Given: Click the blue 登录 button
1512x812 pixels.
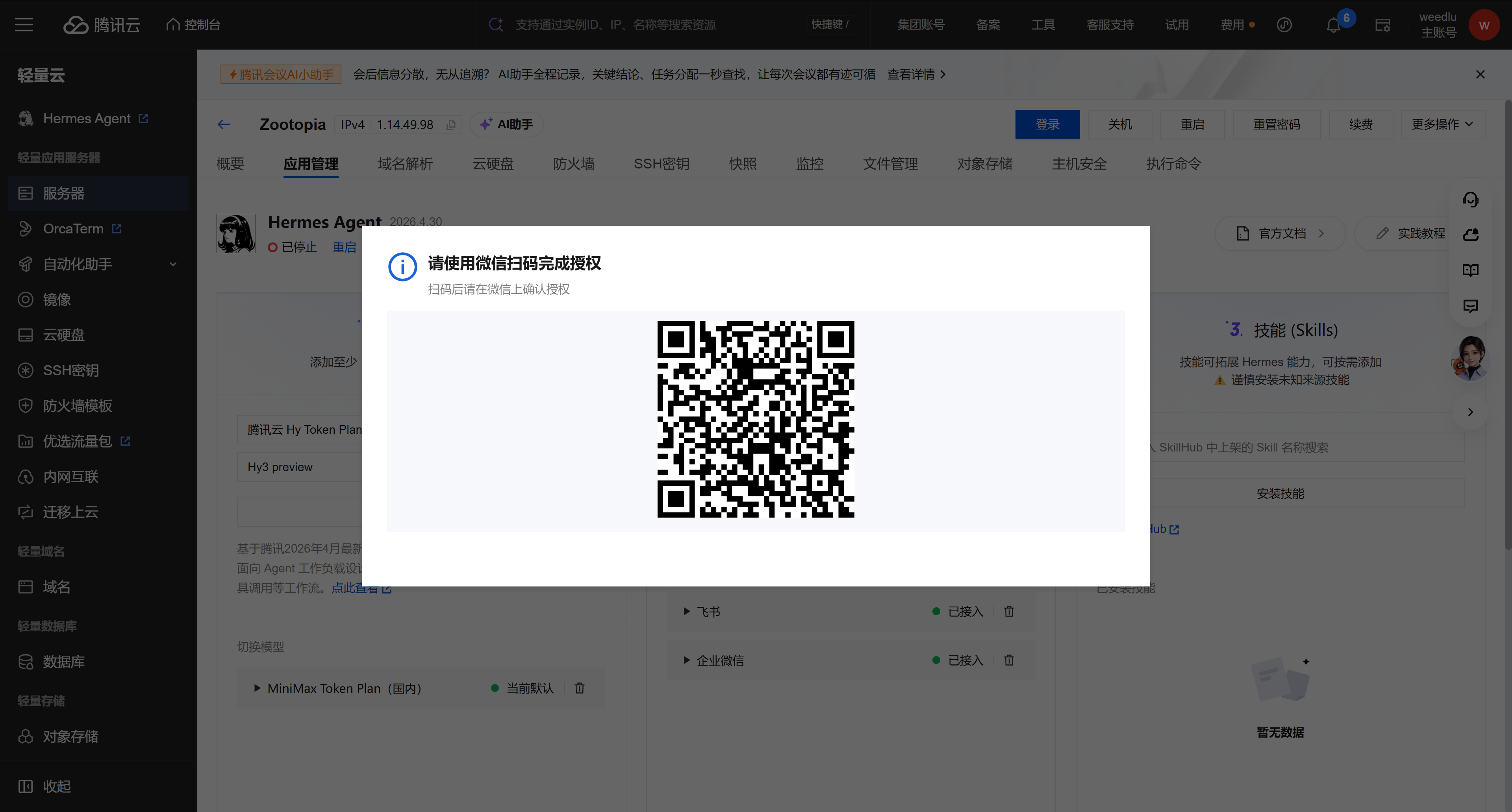Looking at the screenshot, I should click(x=1047, y=124).
